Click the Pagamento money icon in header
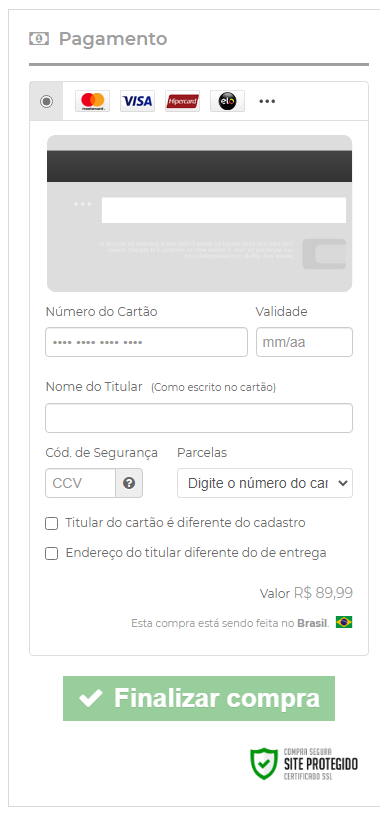 click(x=39, y=39)
